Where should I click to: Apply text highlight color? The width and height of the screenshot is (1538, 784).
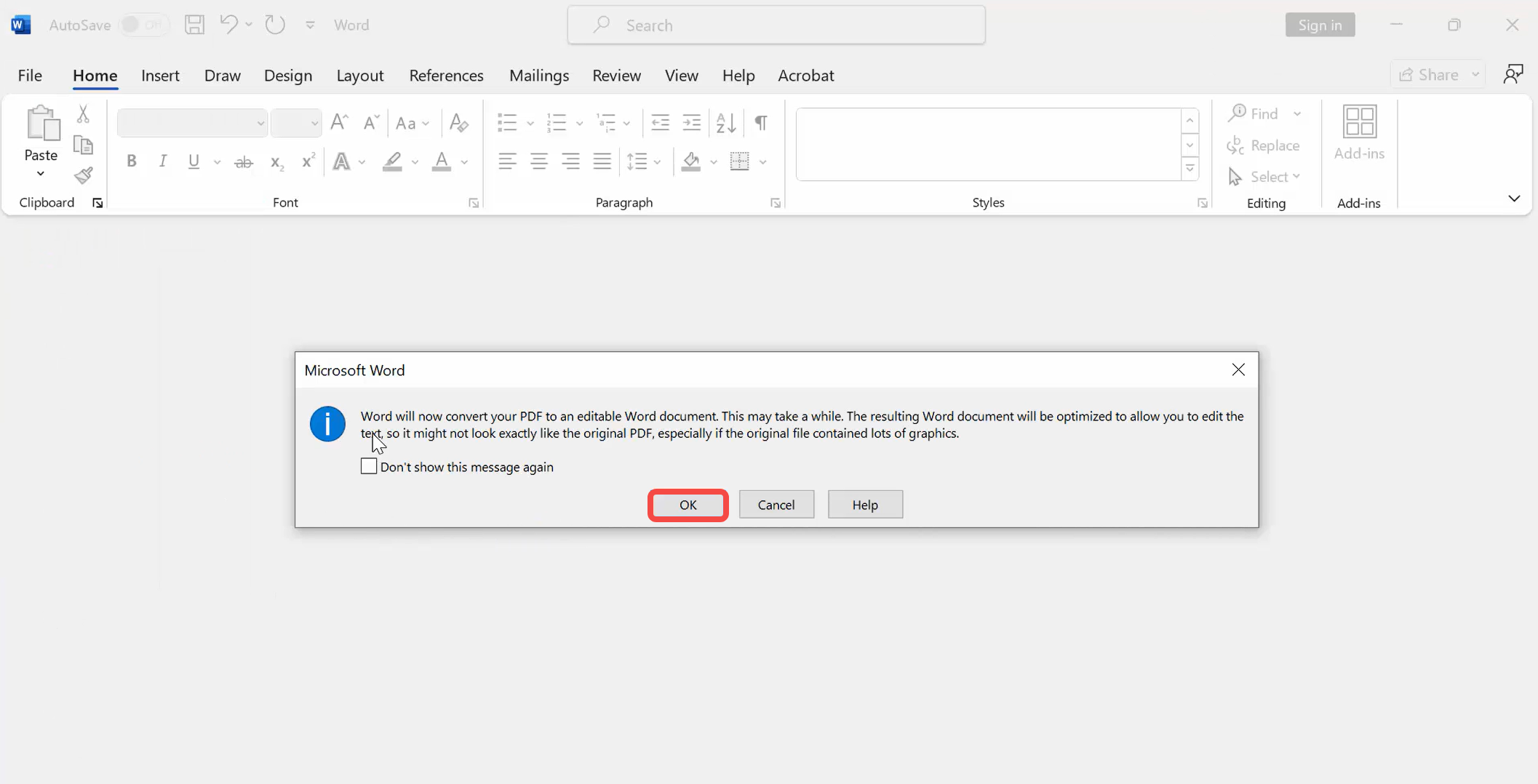(x=392, y=161)
